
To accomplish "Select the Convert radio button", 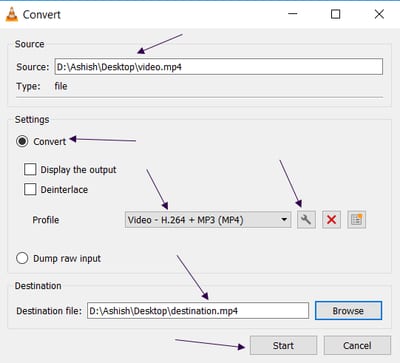I will point(22,141).
